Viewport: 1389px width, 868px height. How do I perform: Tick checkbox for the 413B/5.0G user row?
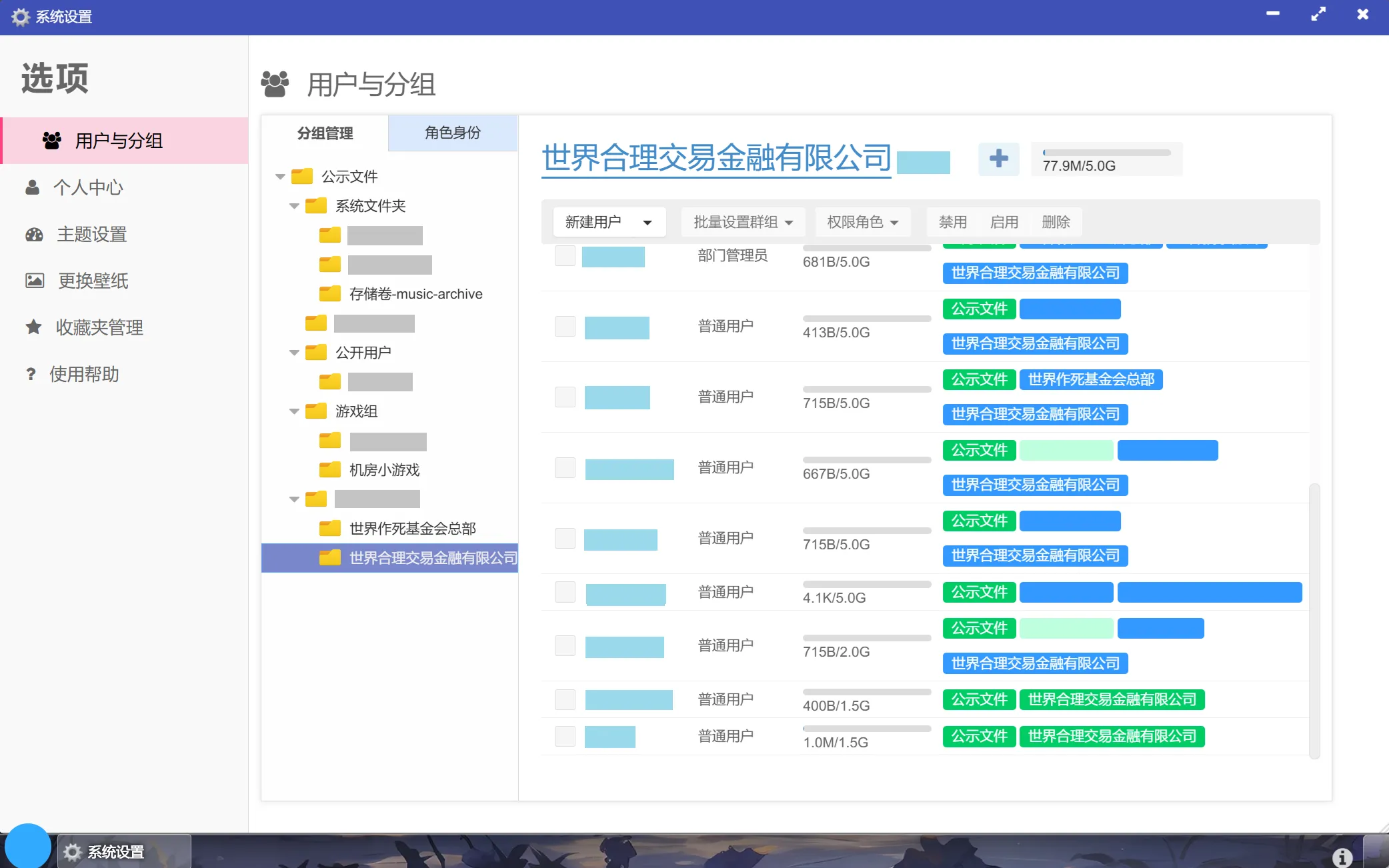pyautogui.click(x=565, y=326)
